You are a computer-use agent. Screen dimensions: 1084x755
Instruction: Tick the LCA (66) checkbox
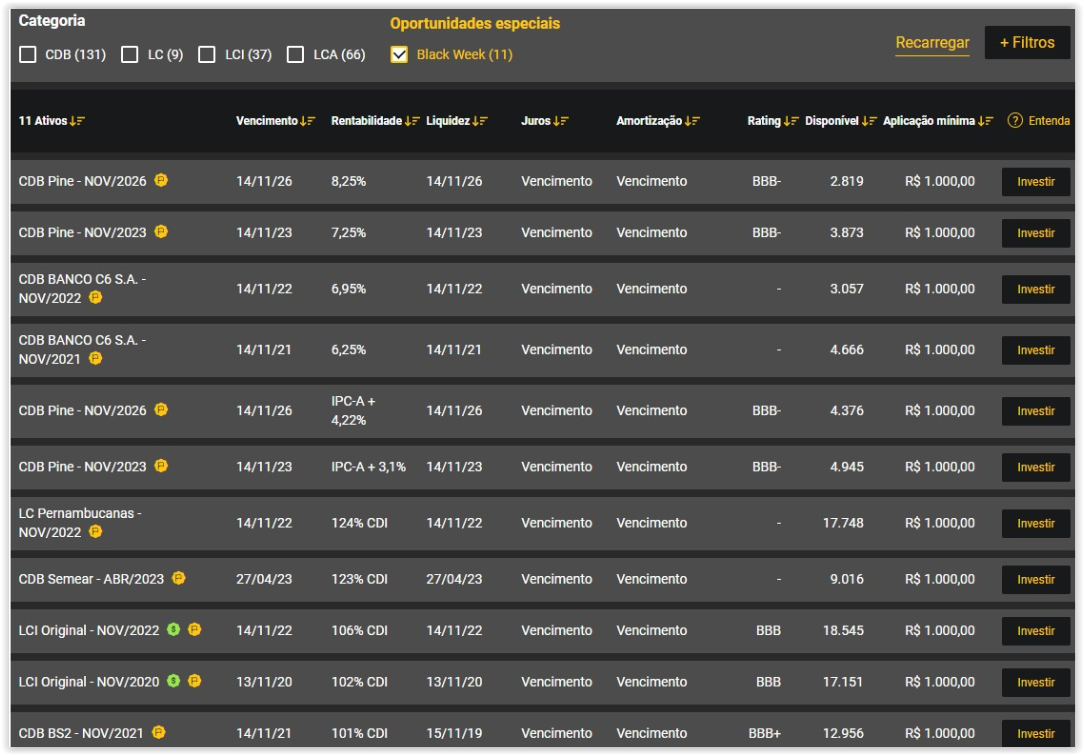(x=295, y=55)
